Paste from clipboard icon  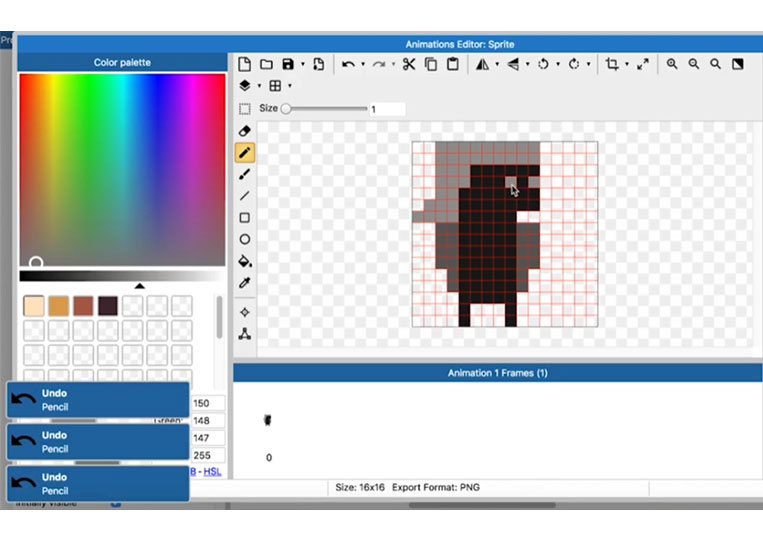tap(453, 64)
